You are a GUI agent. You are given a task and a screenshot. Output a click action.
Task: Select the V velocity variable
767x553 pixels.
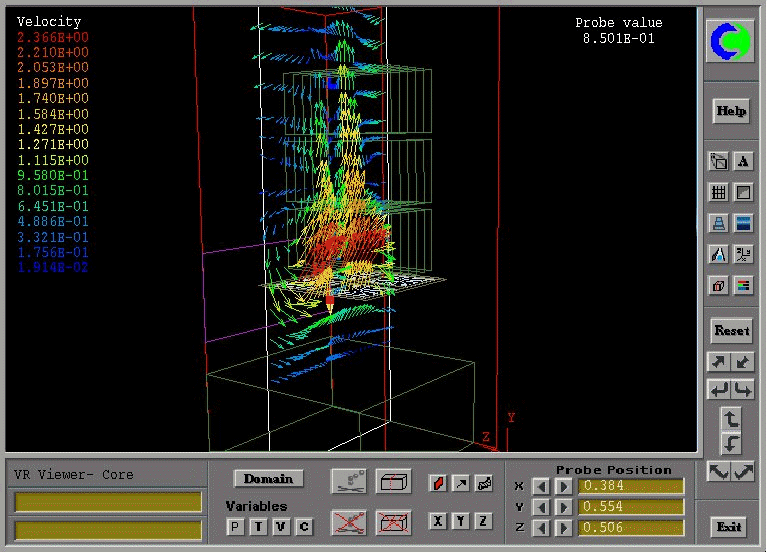click(x=281, y=526)
